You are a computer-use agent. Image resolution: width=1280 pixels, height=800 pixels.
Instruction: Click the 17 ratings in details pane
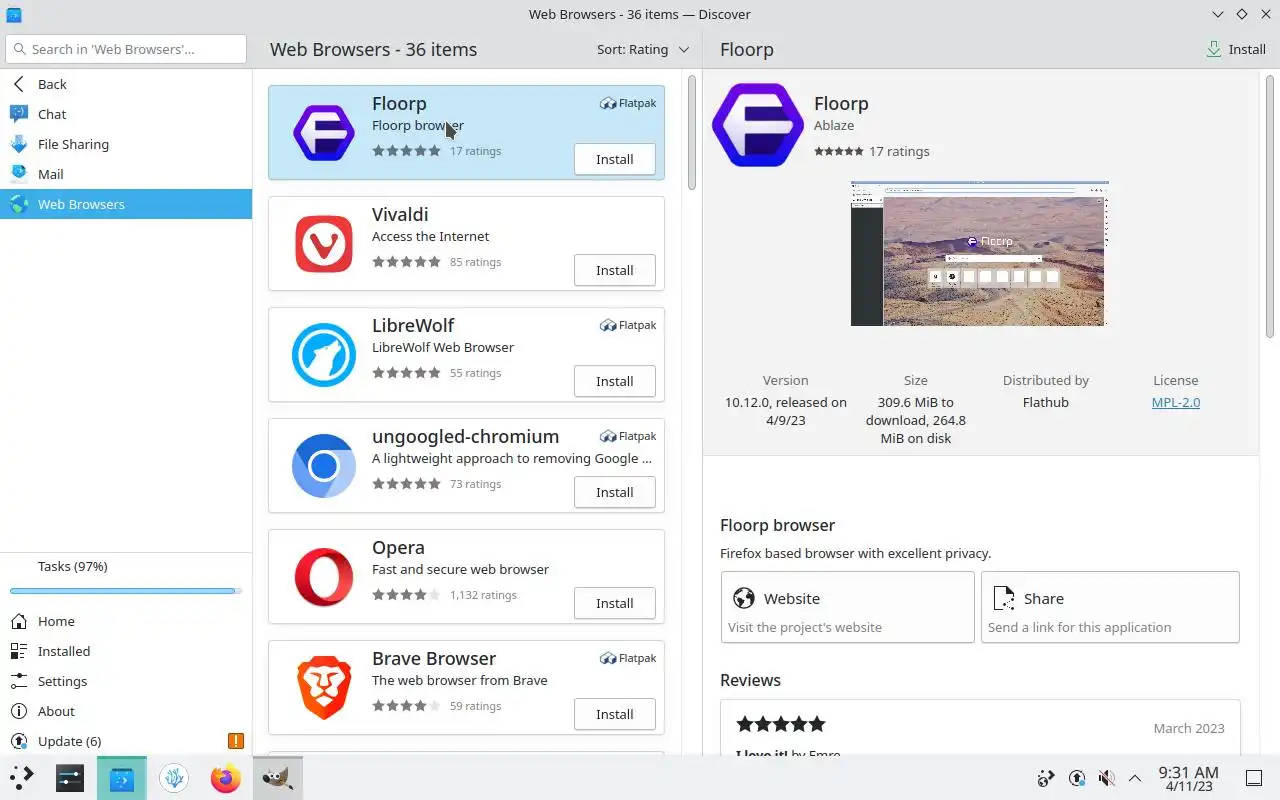[x=899, y=151]
